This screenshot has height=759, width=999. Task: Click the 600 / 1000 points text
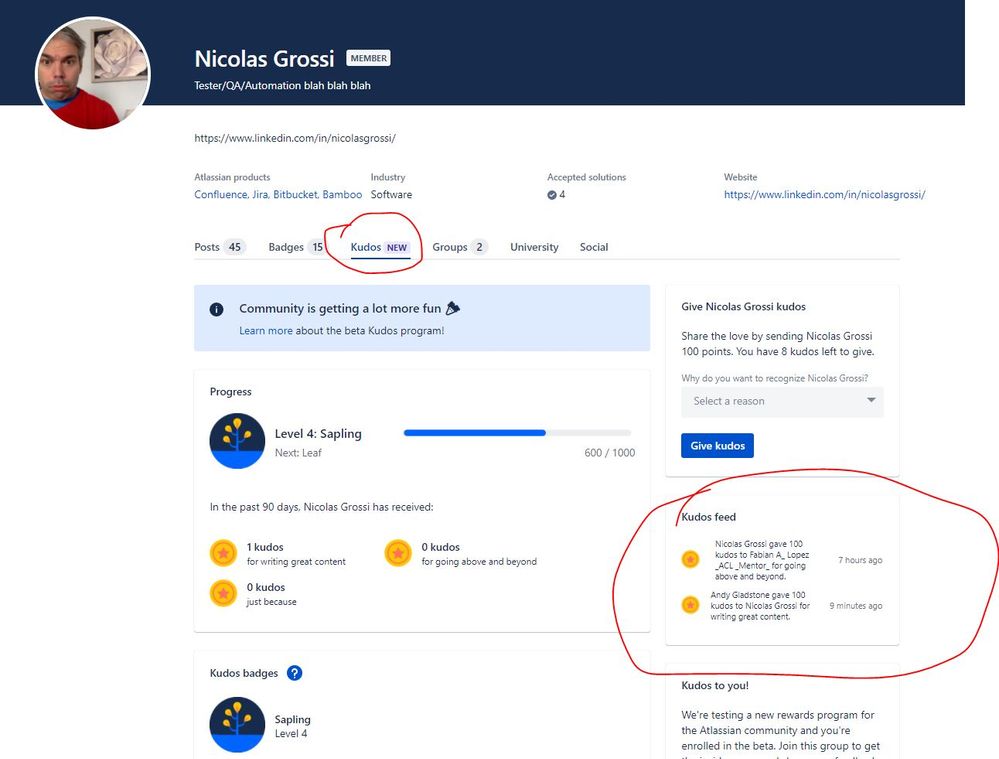(610, 452)
